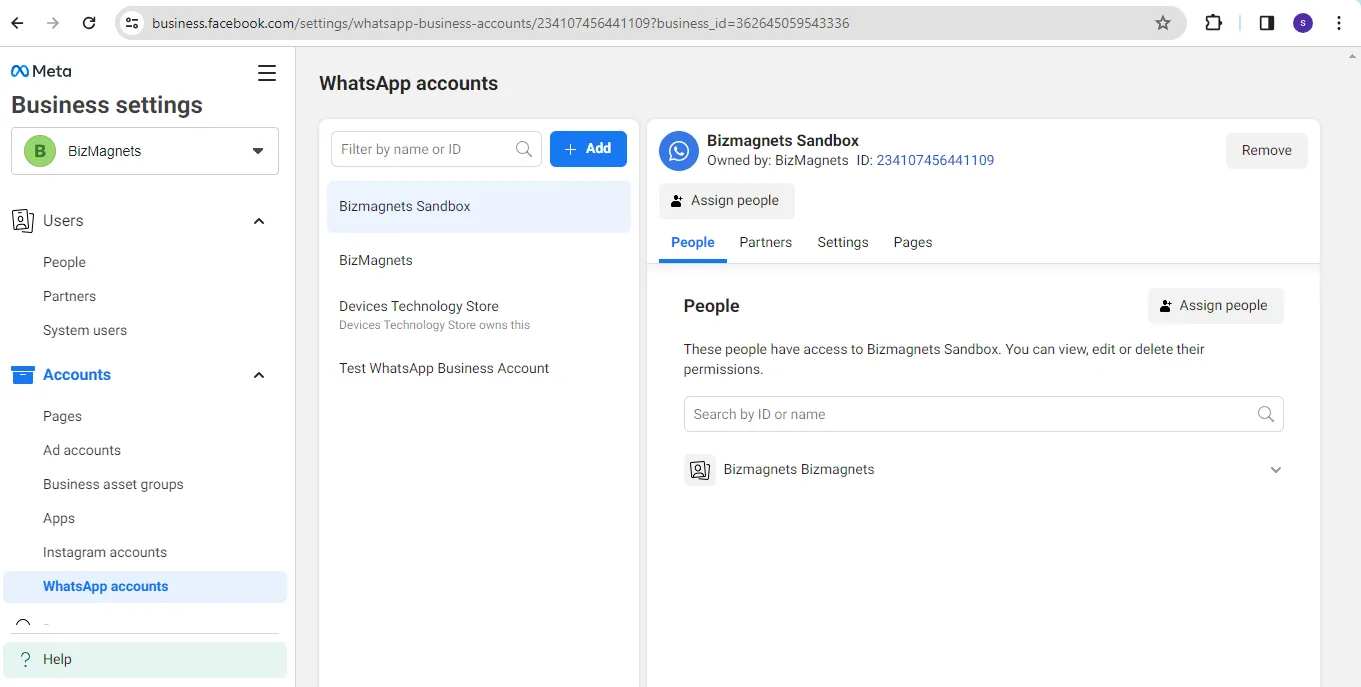This screenshot has height=687, width=1361.
Task: Switch to the Settings tab
Action: (843, 242)
